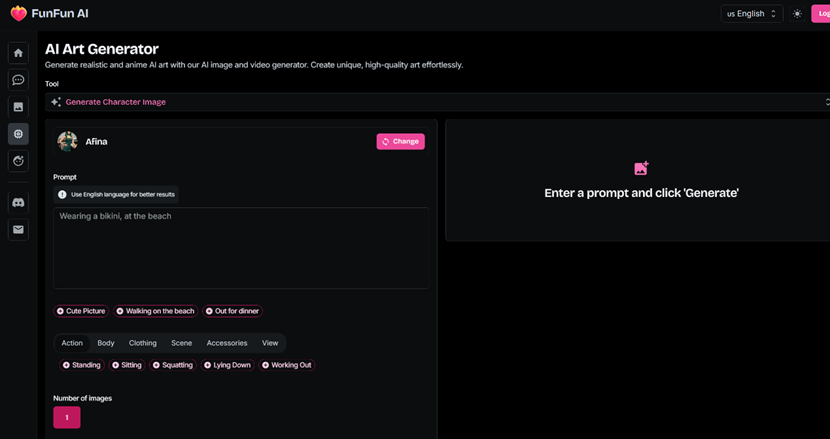The height and width of the screenshot is (439, 830).
Task: Click into the Prompt text area
Action: [241, 248]
